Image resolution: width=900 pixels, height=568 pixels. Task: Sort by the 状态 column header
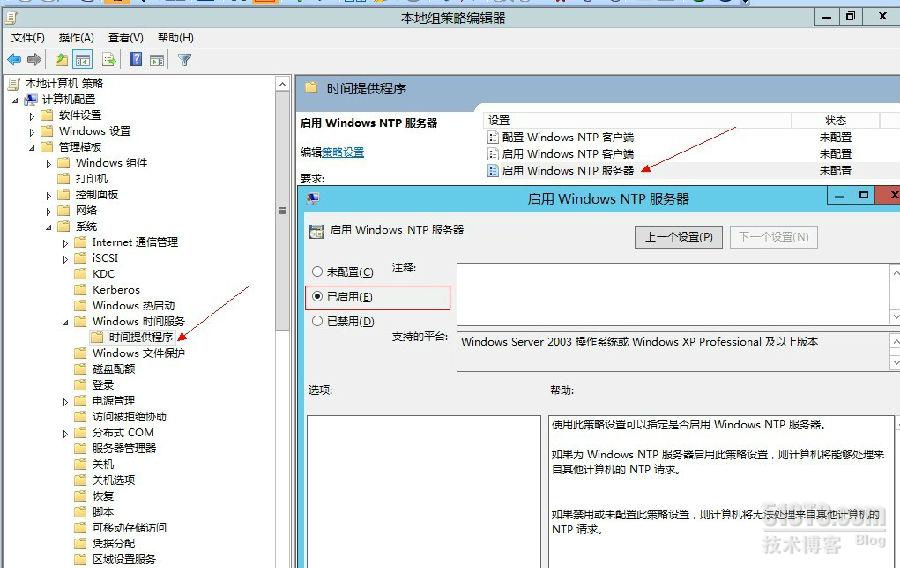[x=835, y=120]
